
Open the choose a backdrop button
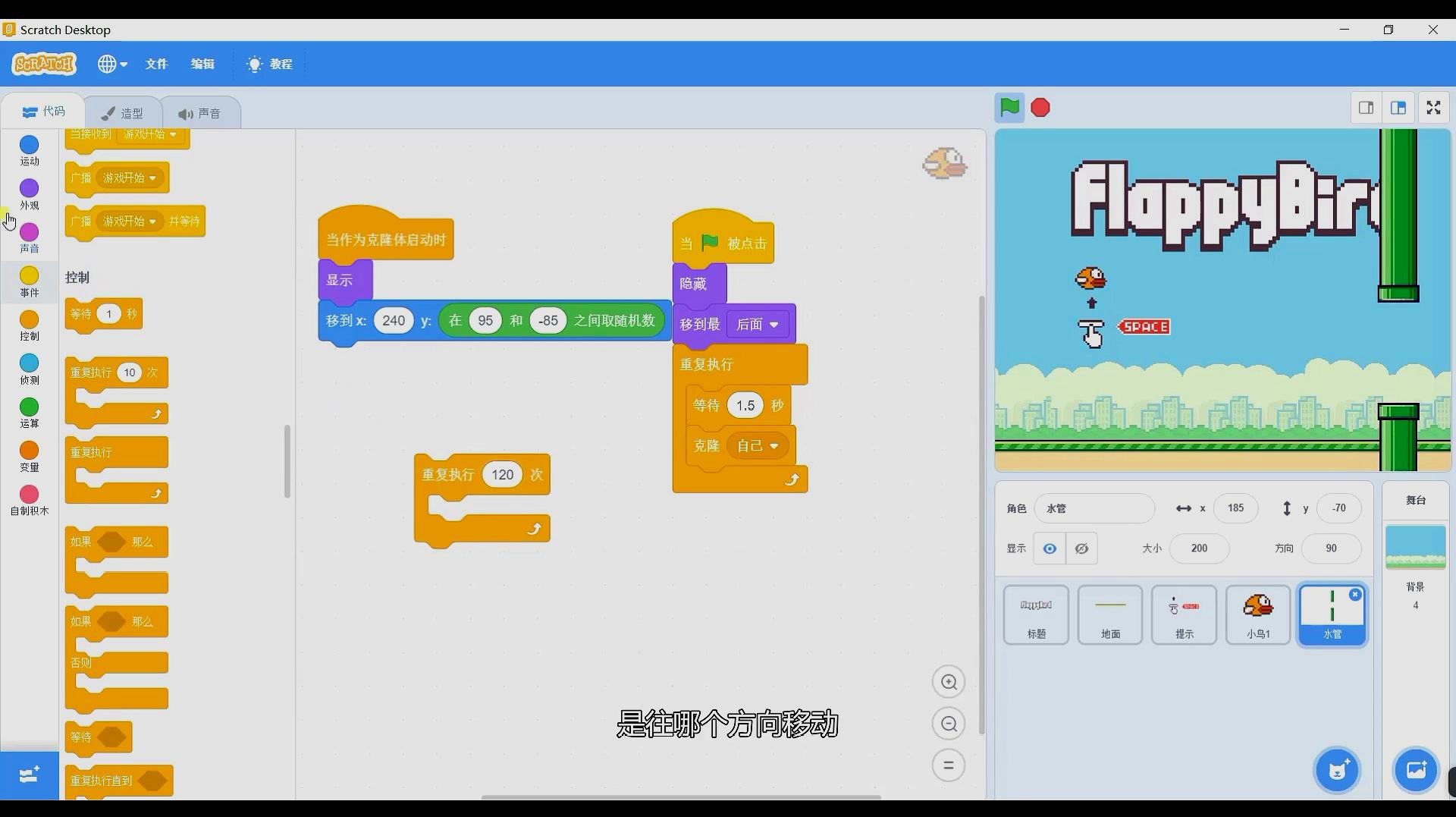[x=1416, y=771]
